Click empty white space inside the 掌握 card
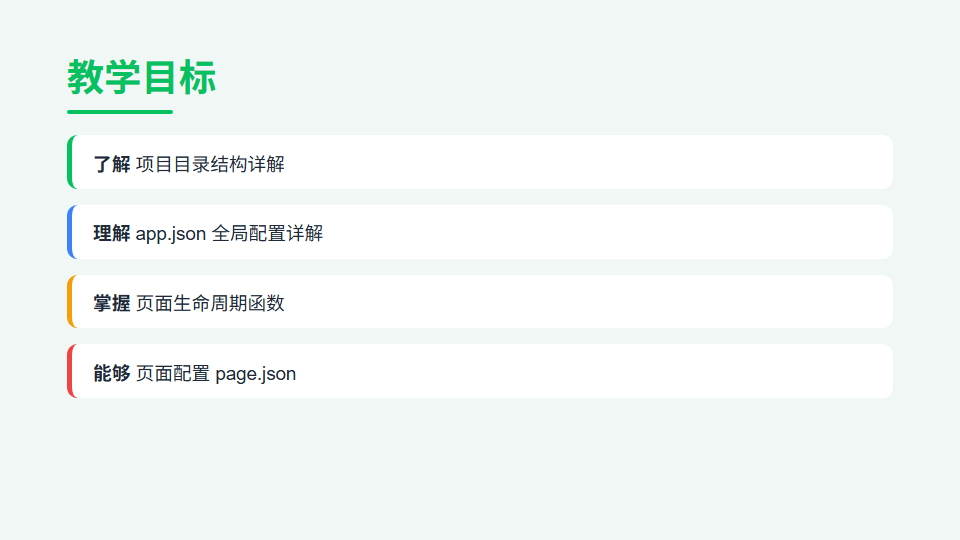 [x=588, y=301]
